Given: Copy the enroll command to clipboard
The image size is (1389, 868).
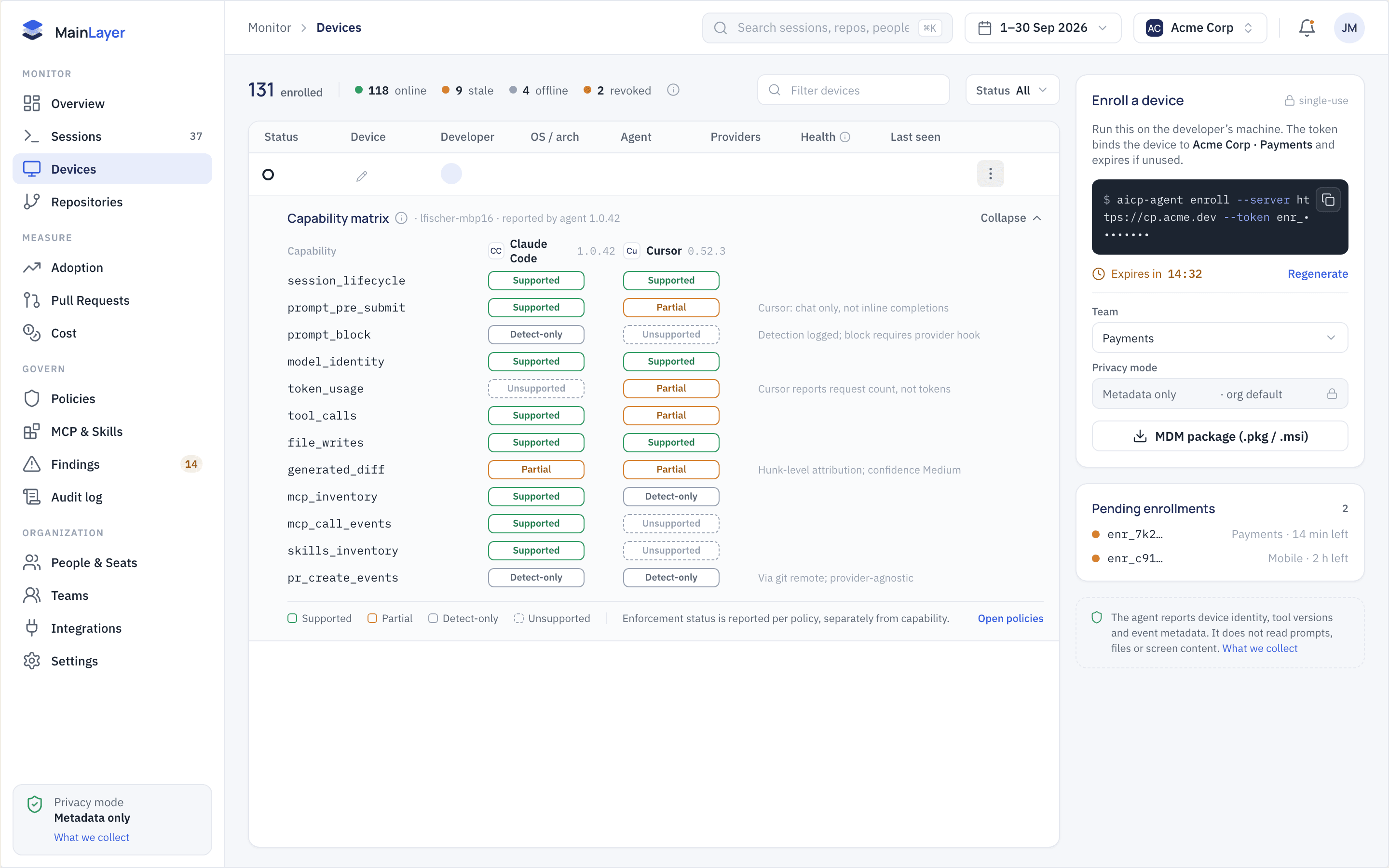Looking at the screenshot, I should [1328, 200].
